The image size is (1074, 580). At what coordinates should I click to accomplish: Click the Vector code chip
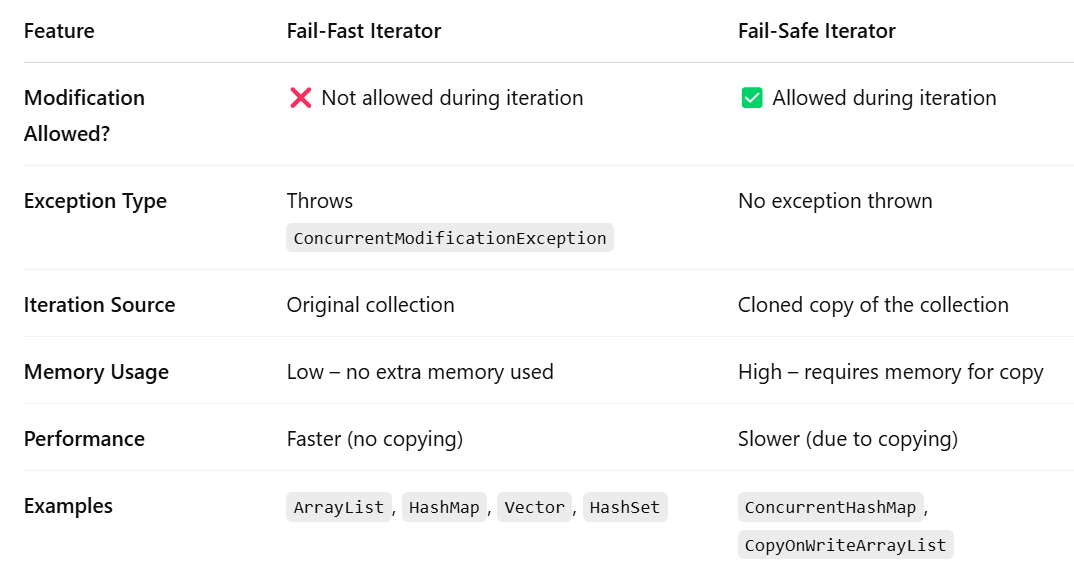tap(535, 507)
